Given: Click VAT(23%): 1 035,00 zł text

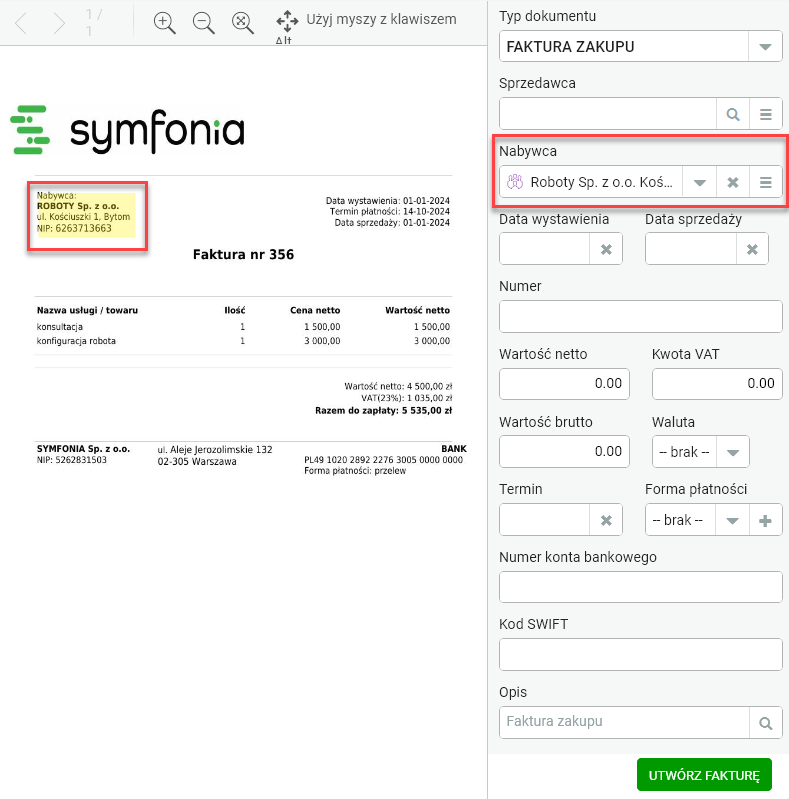Looking at the screenshot, I should pyautogui.click(x=406, y=398).
